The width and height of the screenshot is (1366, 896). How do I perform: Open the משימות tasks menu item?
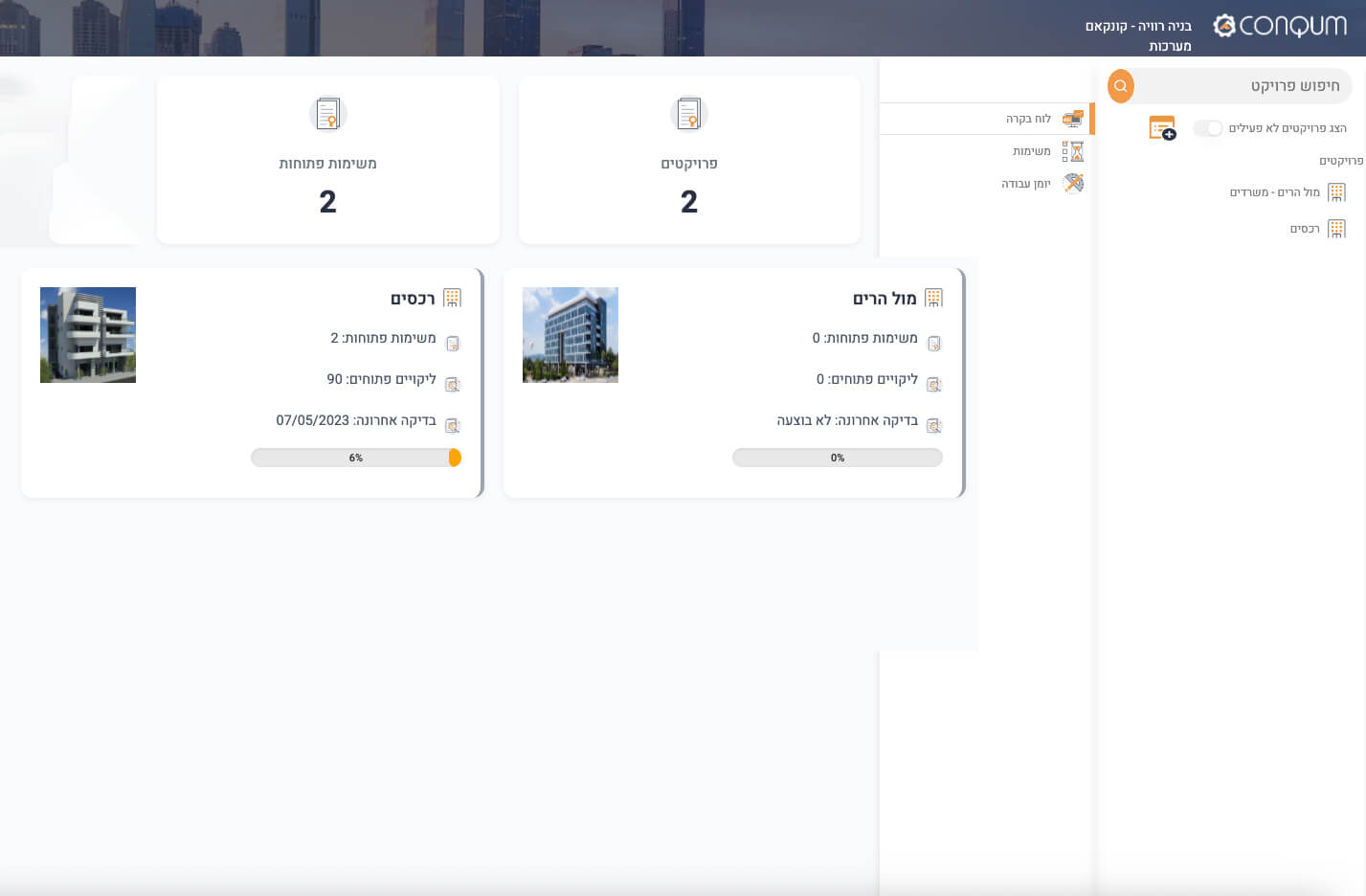[x=1031, y=151]
